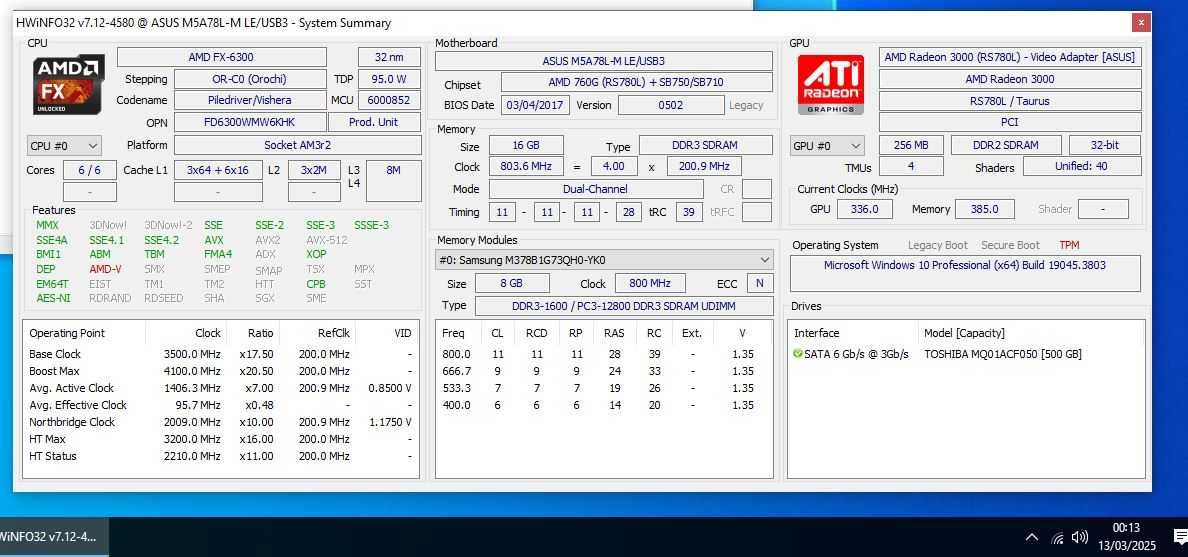The width and height of the screenshot is (1188, 557).
Task: Click the GPU clock 336.0 value
Action: [x=864, y=209]
